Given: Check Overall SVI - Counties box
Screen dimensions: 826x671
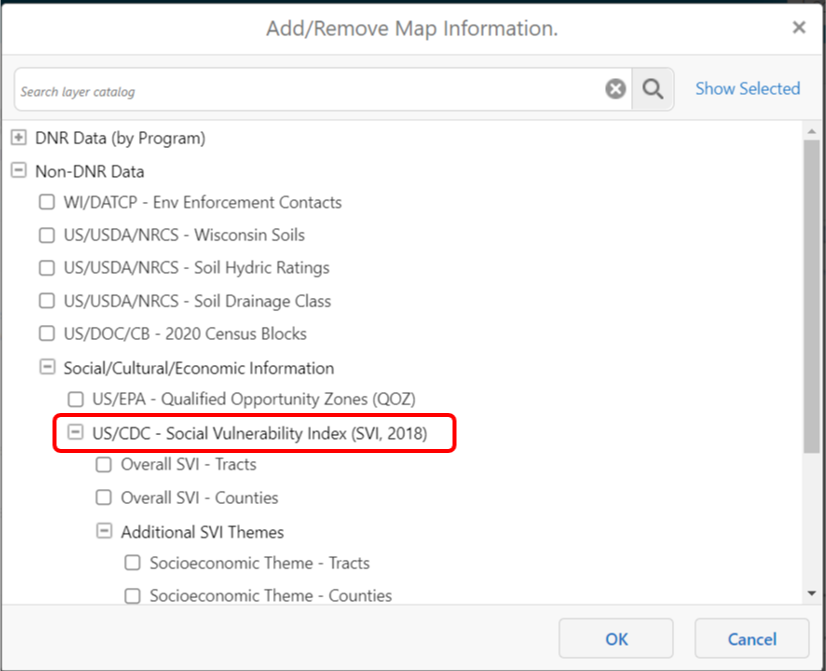Looking at the screenshot, I should click(x=104, y=497).
